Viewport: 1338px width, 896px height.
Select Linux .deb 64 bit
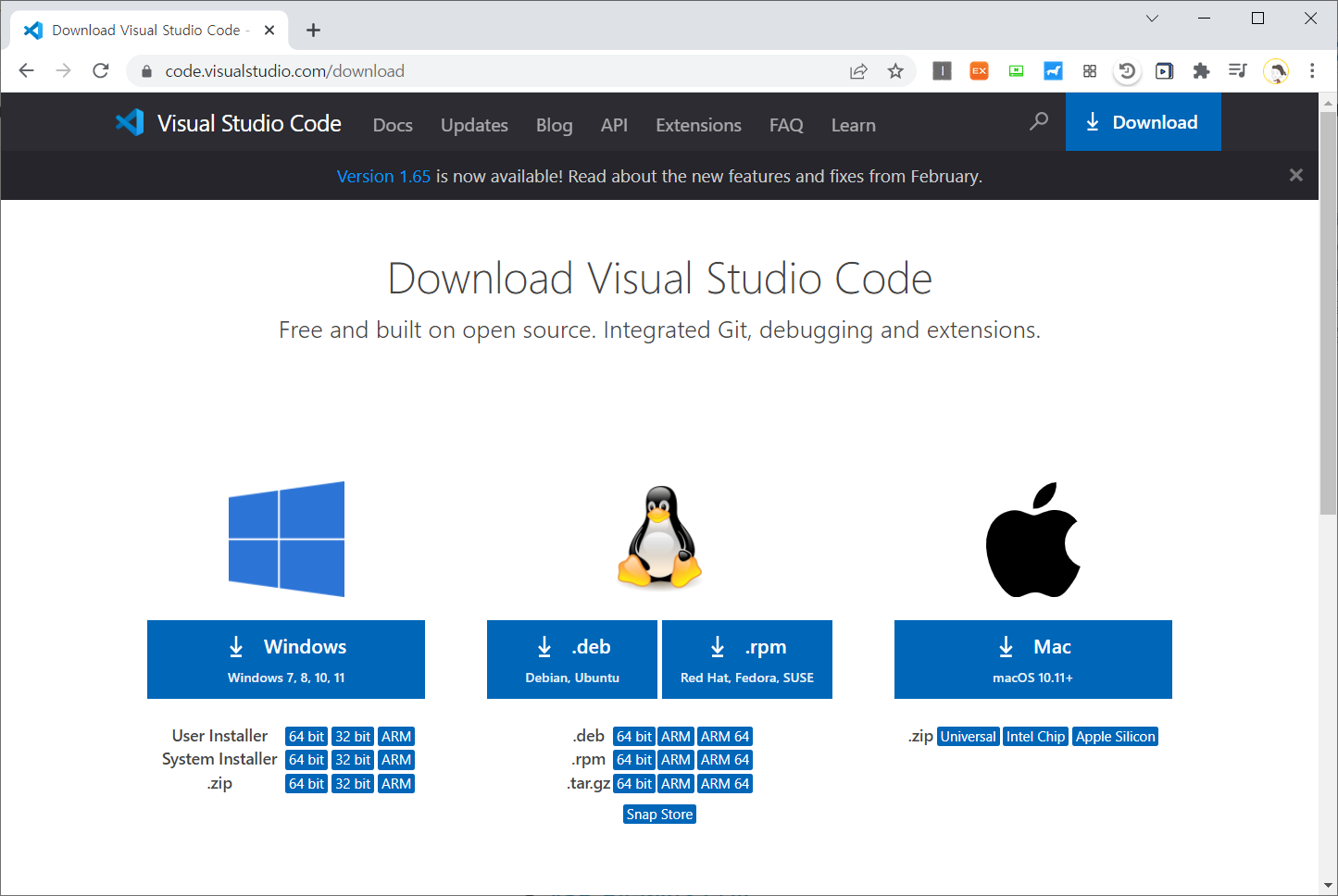[634, 737]
